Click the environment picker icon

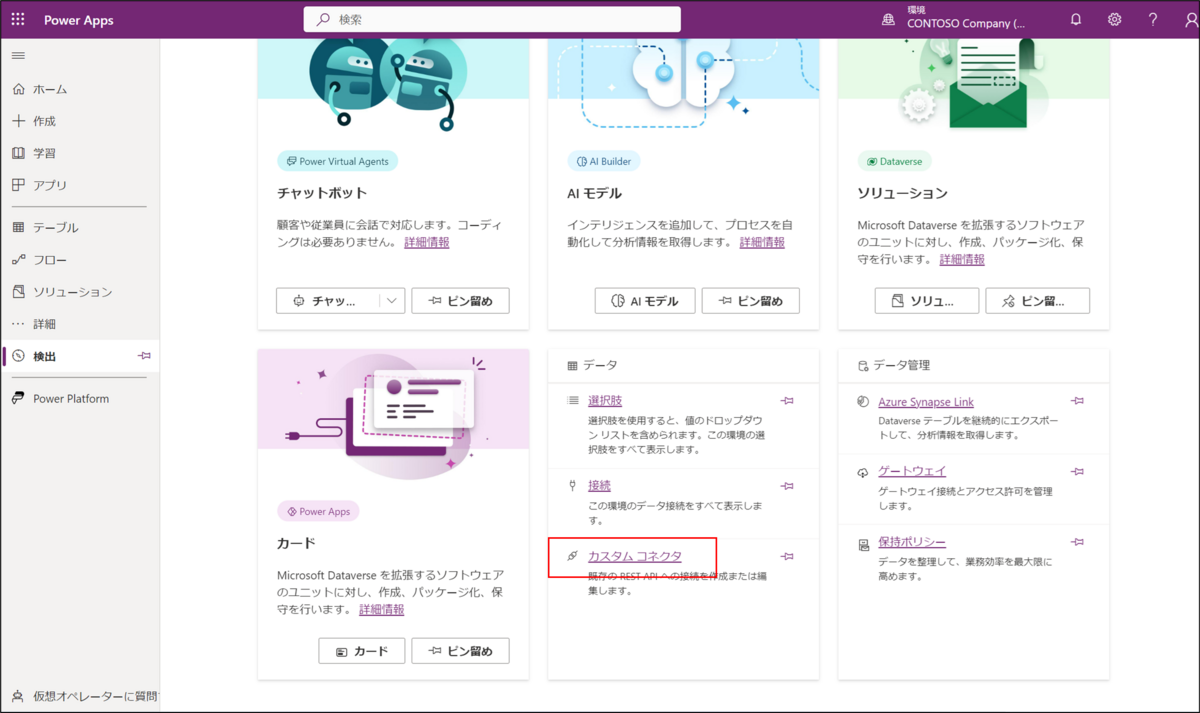[888, 20]
